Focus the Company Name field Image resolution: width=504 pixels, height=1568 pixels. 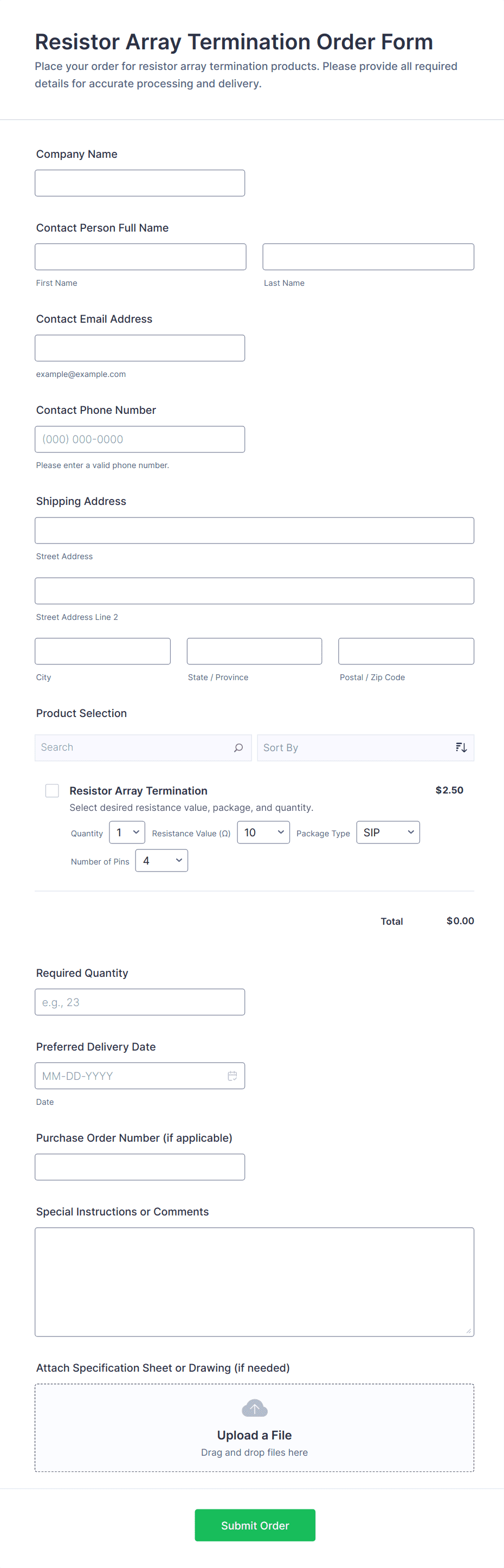(140, 183)
